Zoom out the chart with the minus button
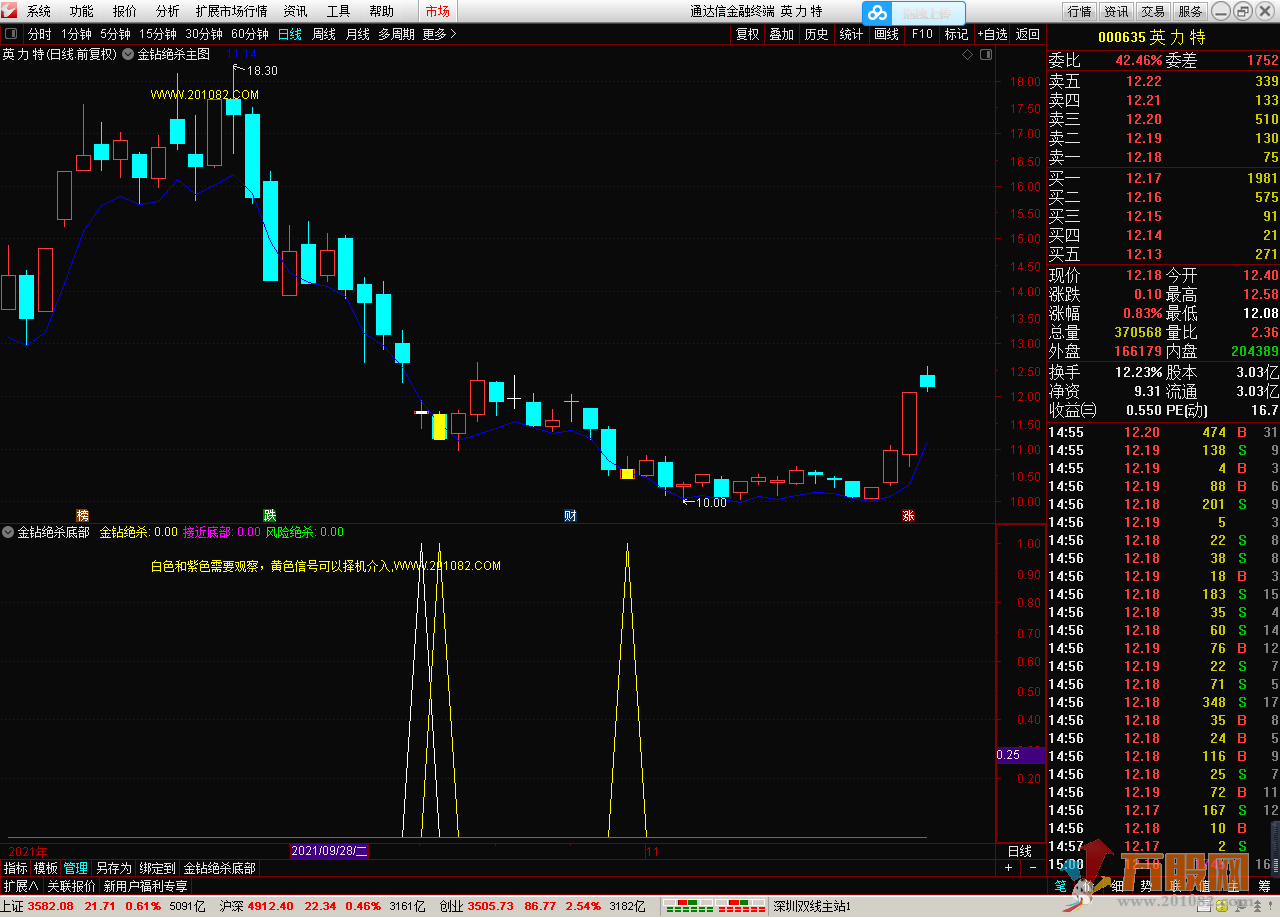1280x918 pixels. coord(1032,868)
